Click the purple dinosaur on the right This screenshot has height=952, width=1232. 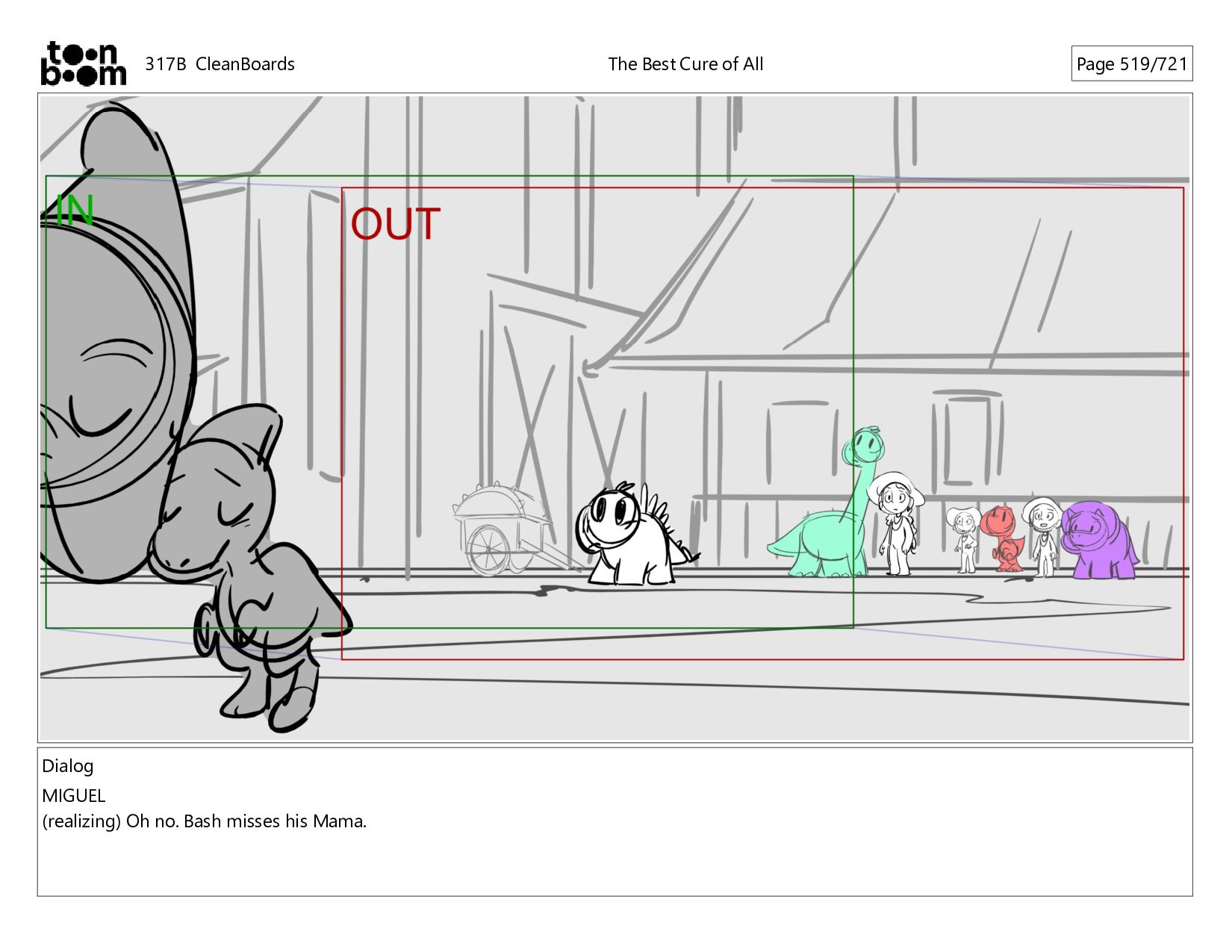pos(1099,541)
